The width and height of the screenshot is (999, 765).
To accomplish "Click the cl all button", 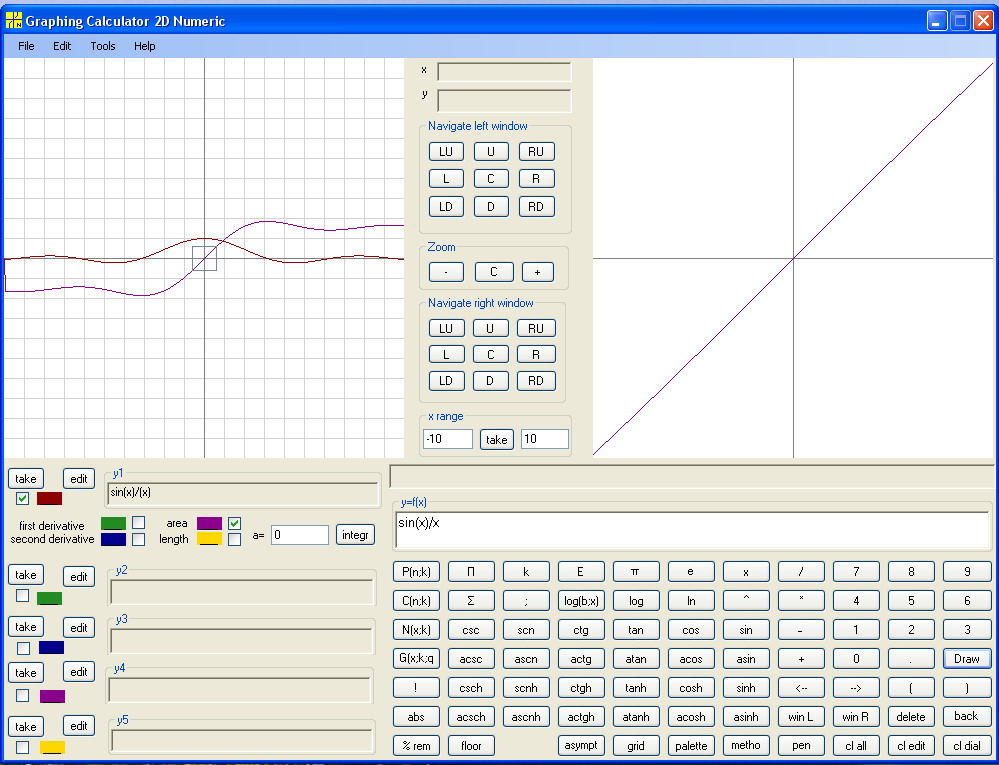I will click(856, 745).
